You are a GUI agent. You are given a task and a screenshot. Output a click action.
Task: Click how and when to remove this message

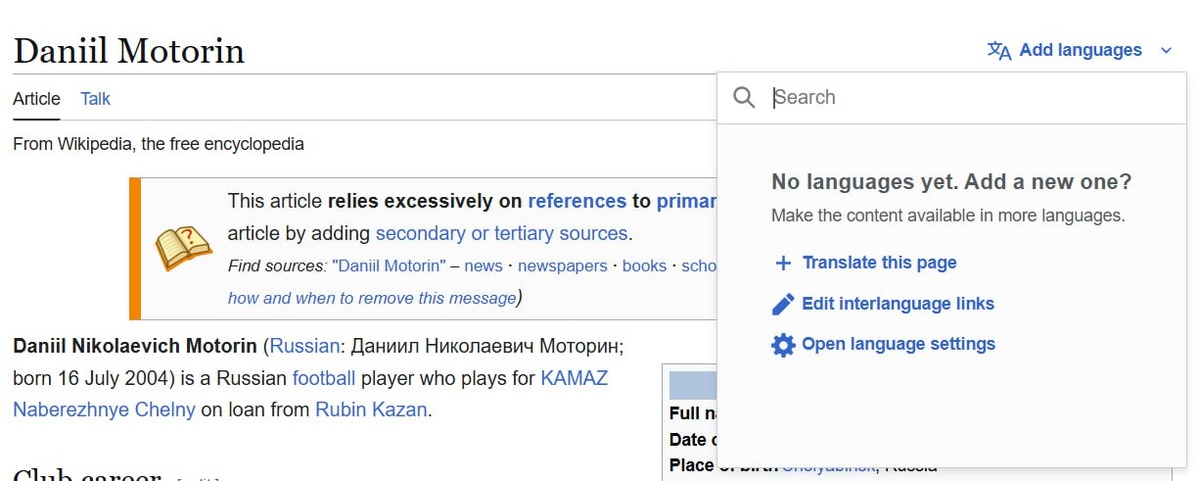[x=372, y=298]
